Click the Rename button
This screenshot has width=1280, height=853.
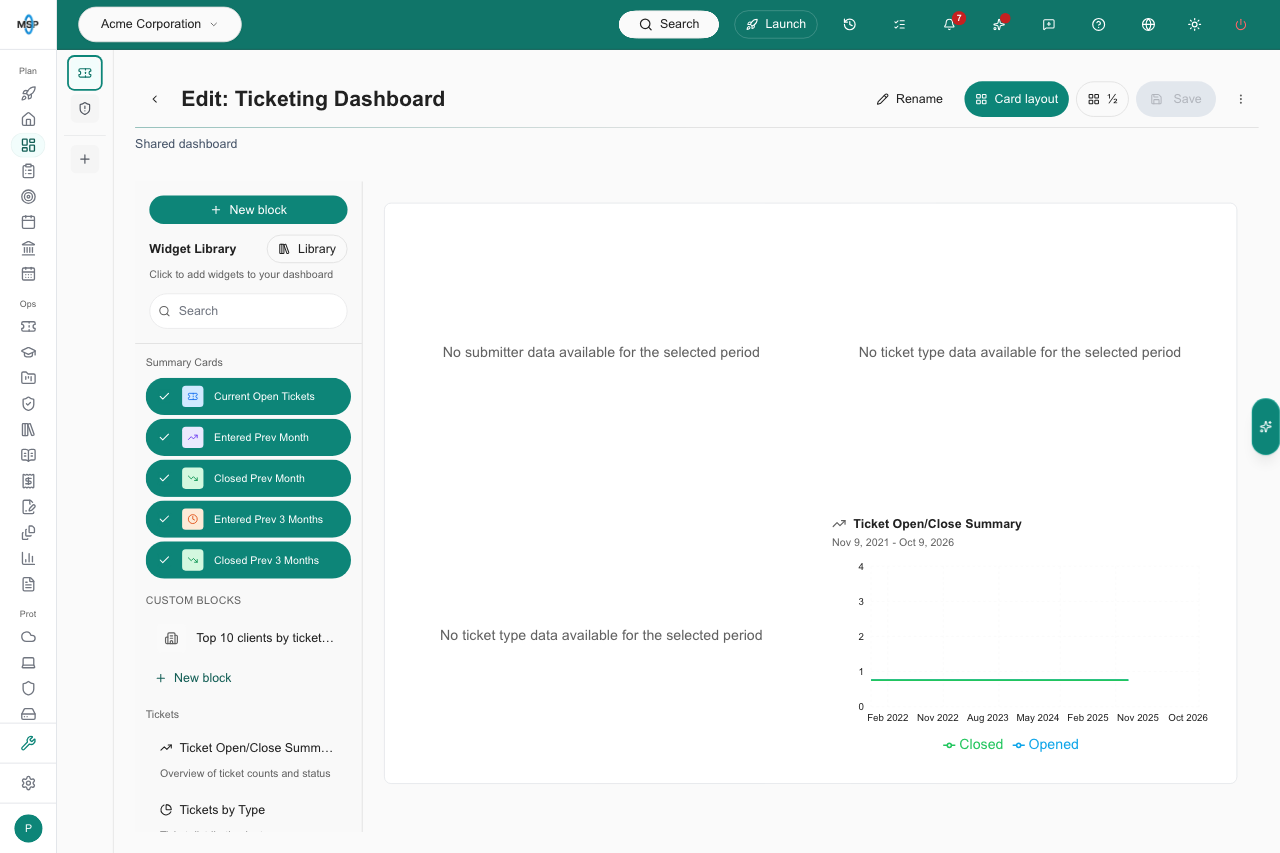(910, 99)
